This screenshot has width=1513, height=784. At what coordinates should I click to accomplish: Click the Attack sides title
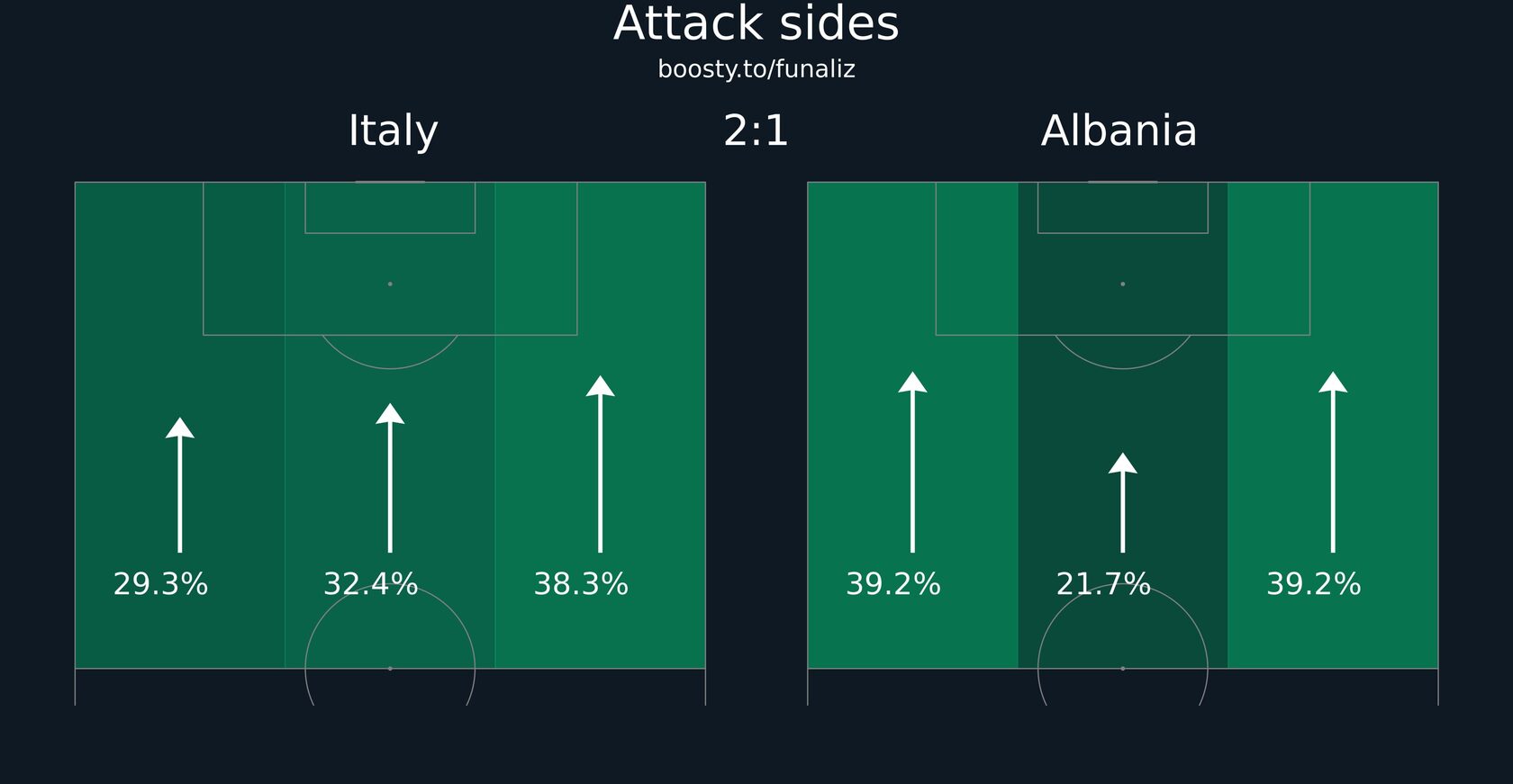point(756,23)
